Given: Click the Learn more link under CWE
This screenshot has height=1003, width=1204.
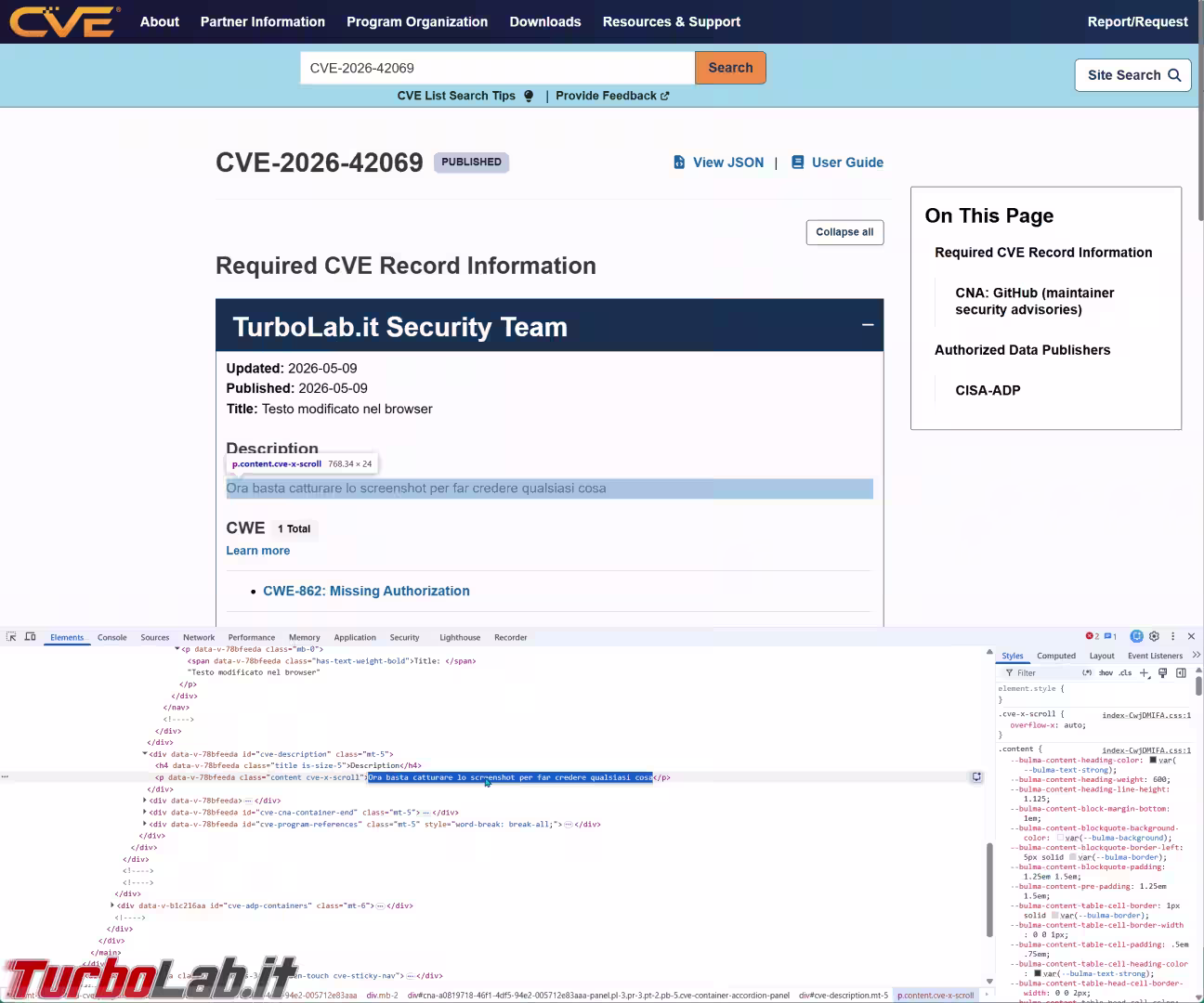Looking at the screenshot, I should pyautogui.click(x=258, y=551).
